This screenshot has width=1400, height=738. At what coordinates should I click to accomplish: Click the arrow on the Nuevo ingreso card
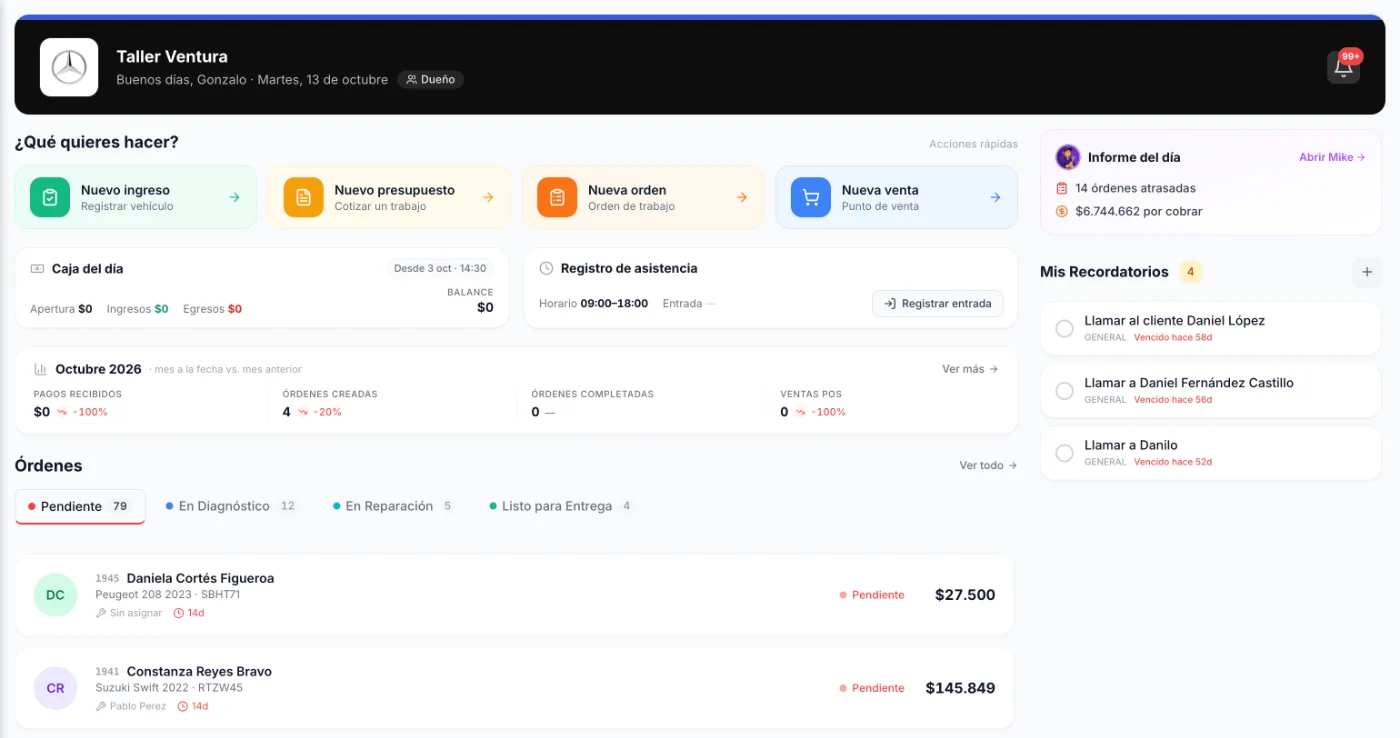[x=235, y=197]
